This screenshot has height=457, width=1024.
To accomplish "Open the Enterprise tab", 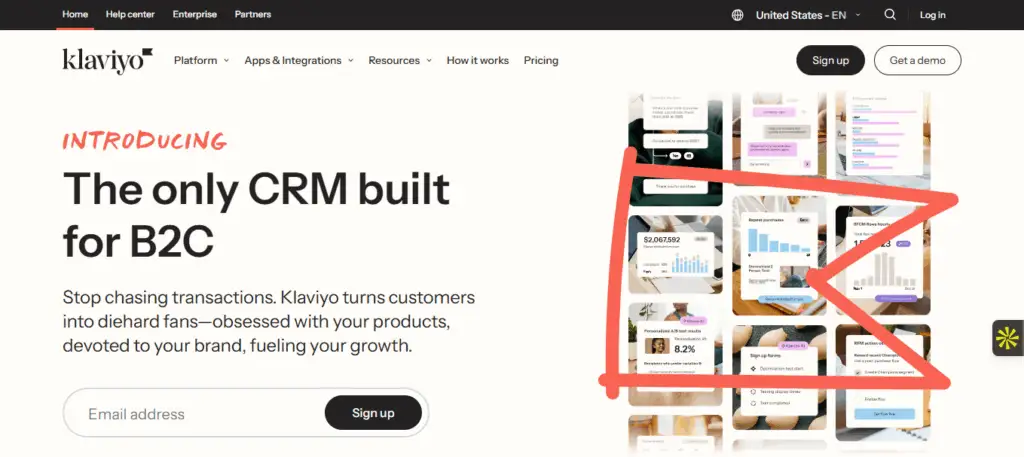I will (194, 14).
